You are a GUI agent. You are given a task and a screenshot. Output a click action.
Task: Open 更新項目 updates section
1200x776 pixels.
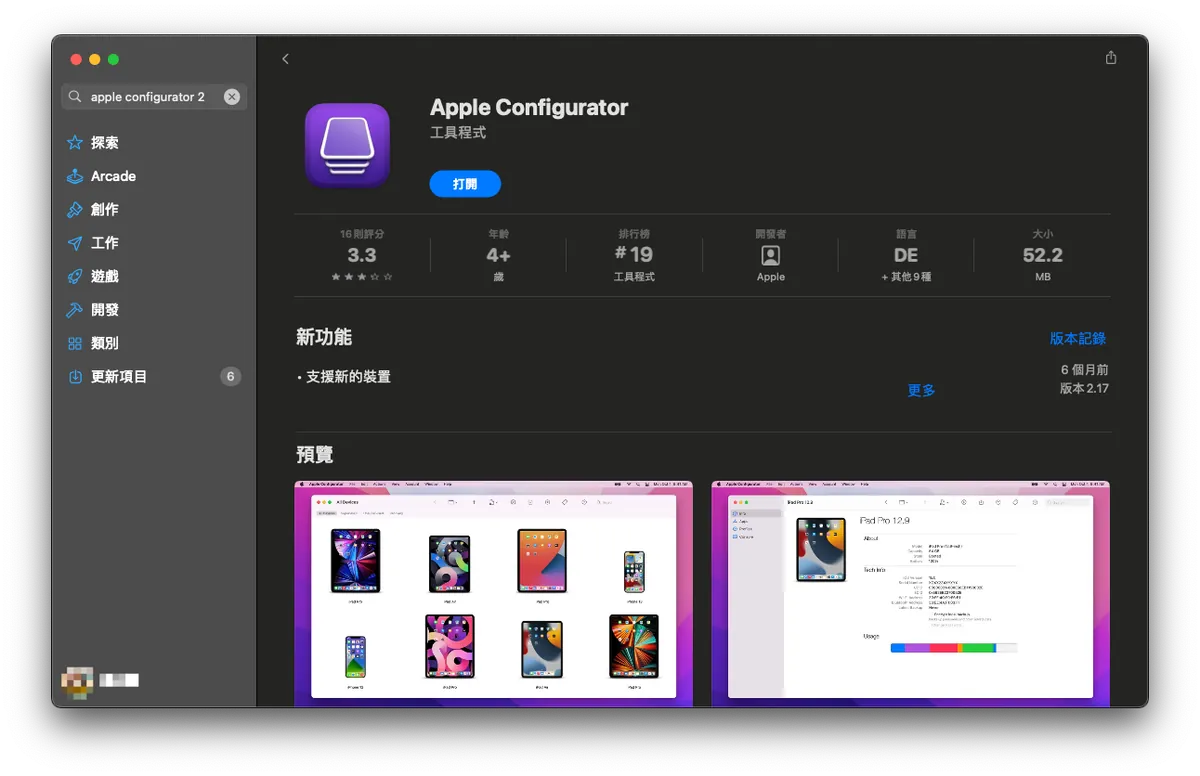pyautogui.click(x=118, y=377)
